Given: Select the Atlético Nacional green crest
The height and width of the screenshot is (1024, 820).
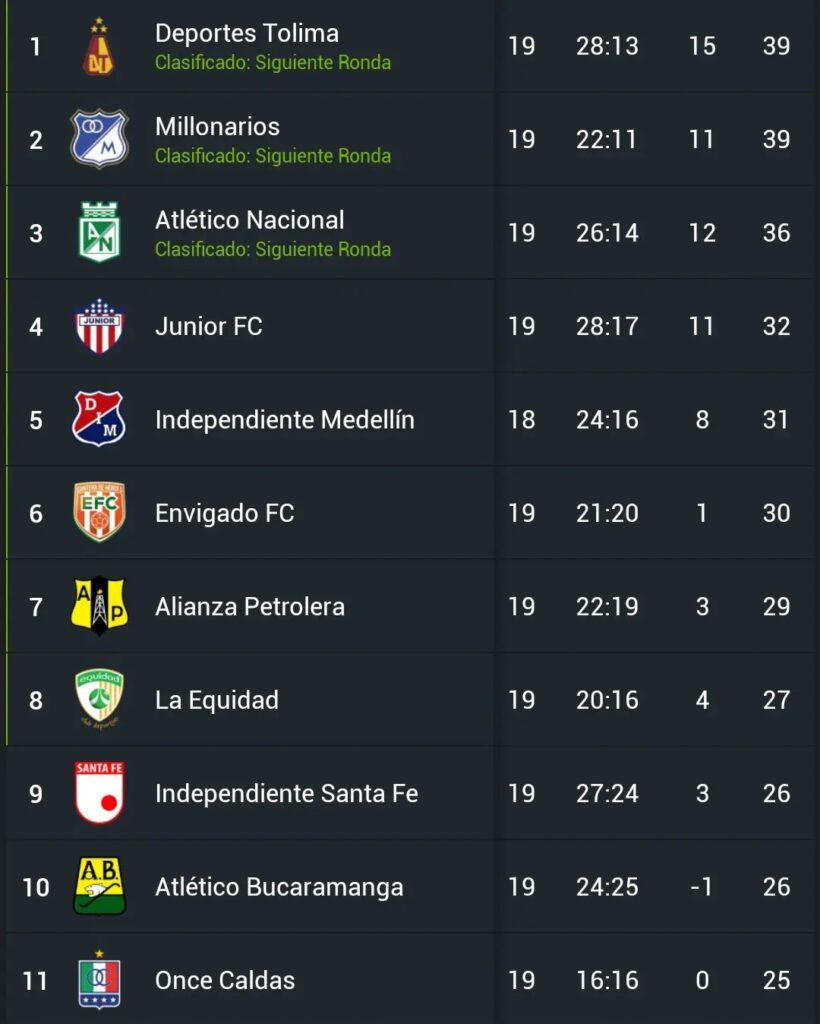Looking at the screenshot, I should (99, 232).
